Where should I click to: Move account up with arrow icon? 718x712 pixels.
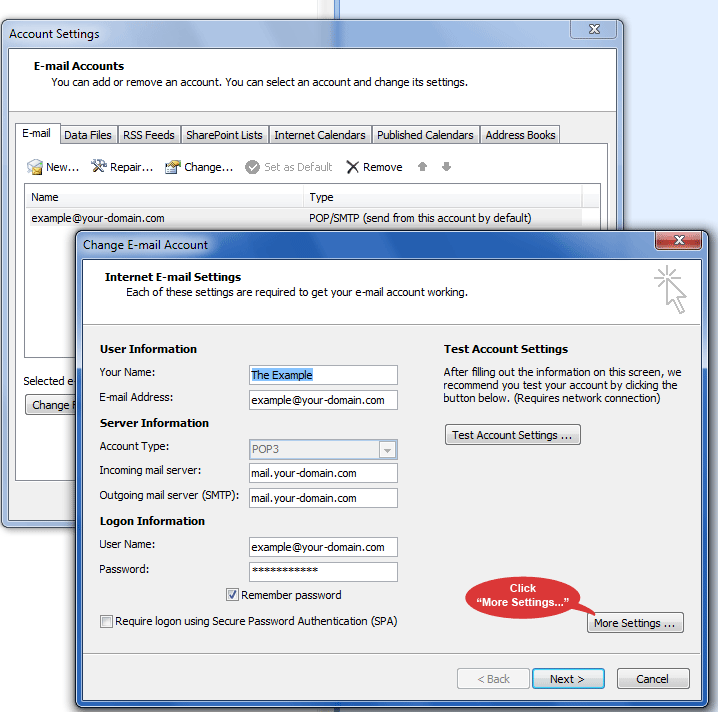(422, 167)
